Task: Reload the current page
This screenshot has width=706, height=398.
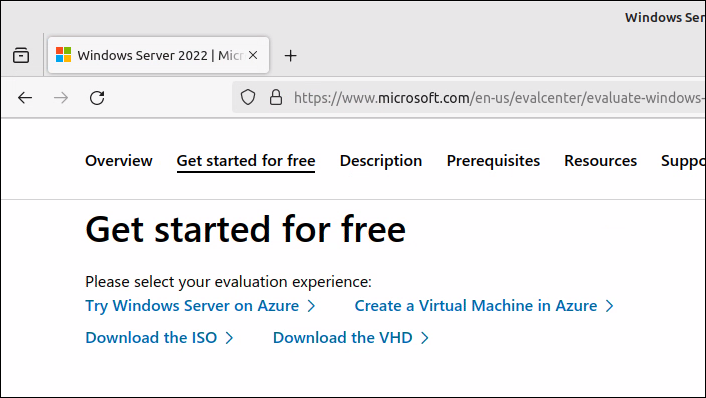Action: click(97, 98)
